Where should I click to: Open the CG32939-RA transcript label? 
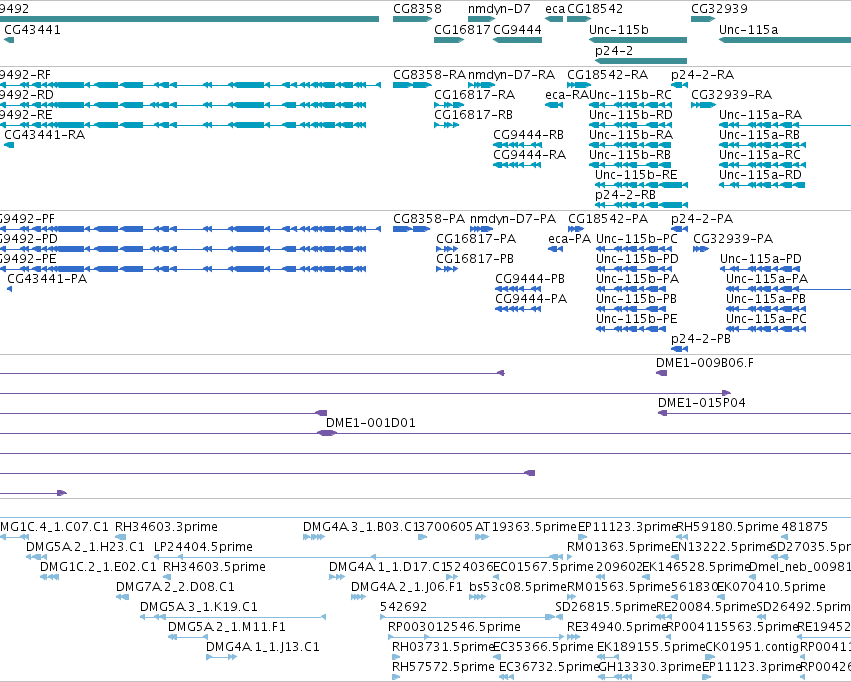click(731, 95)
